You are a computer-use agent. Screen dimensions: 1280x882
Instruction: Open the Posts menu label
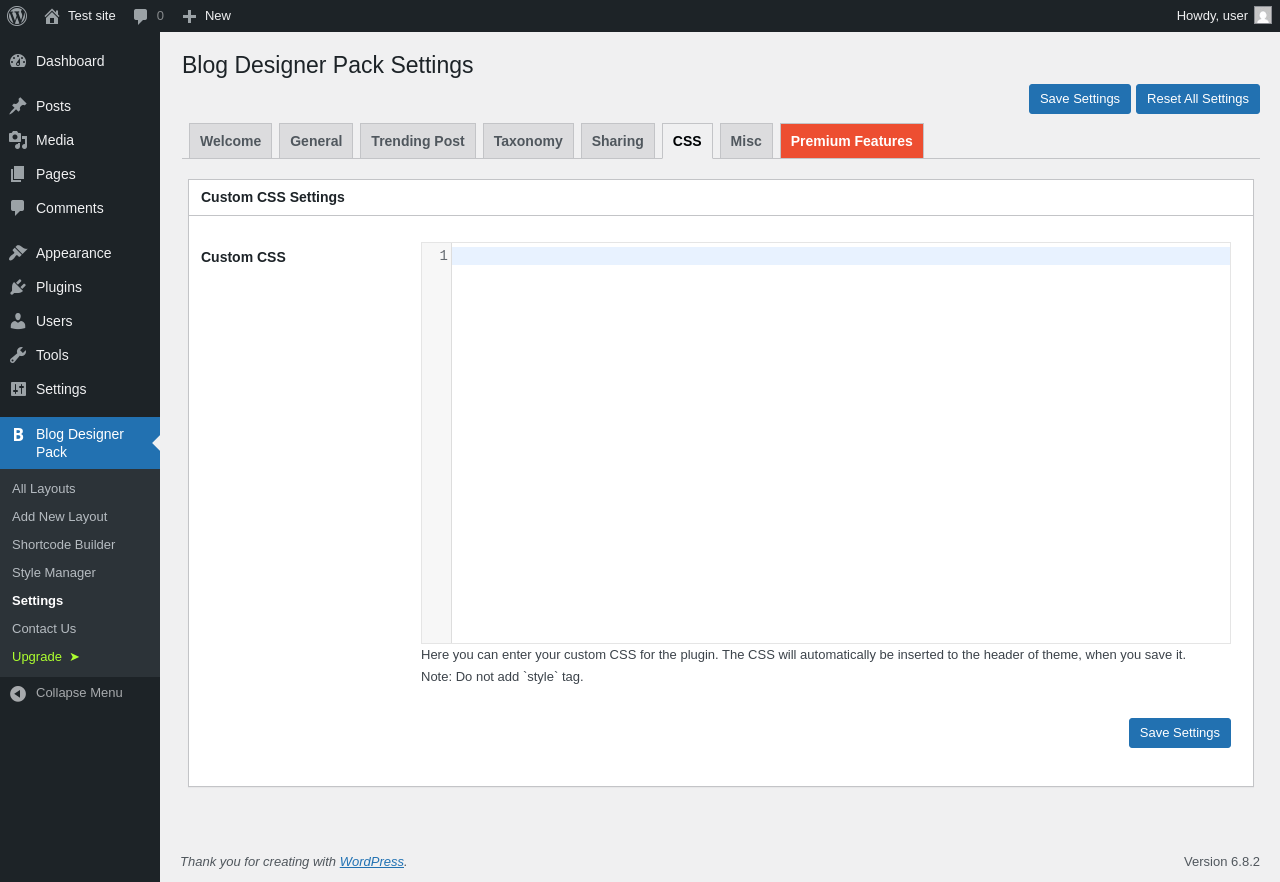pyautogui.click(x=53, y=106)
